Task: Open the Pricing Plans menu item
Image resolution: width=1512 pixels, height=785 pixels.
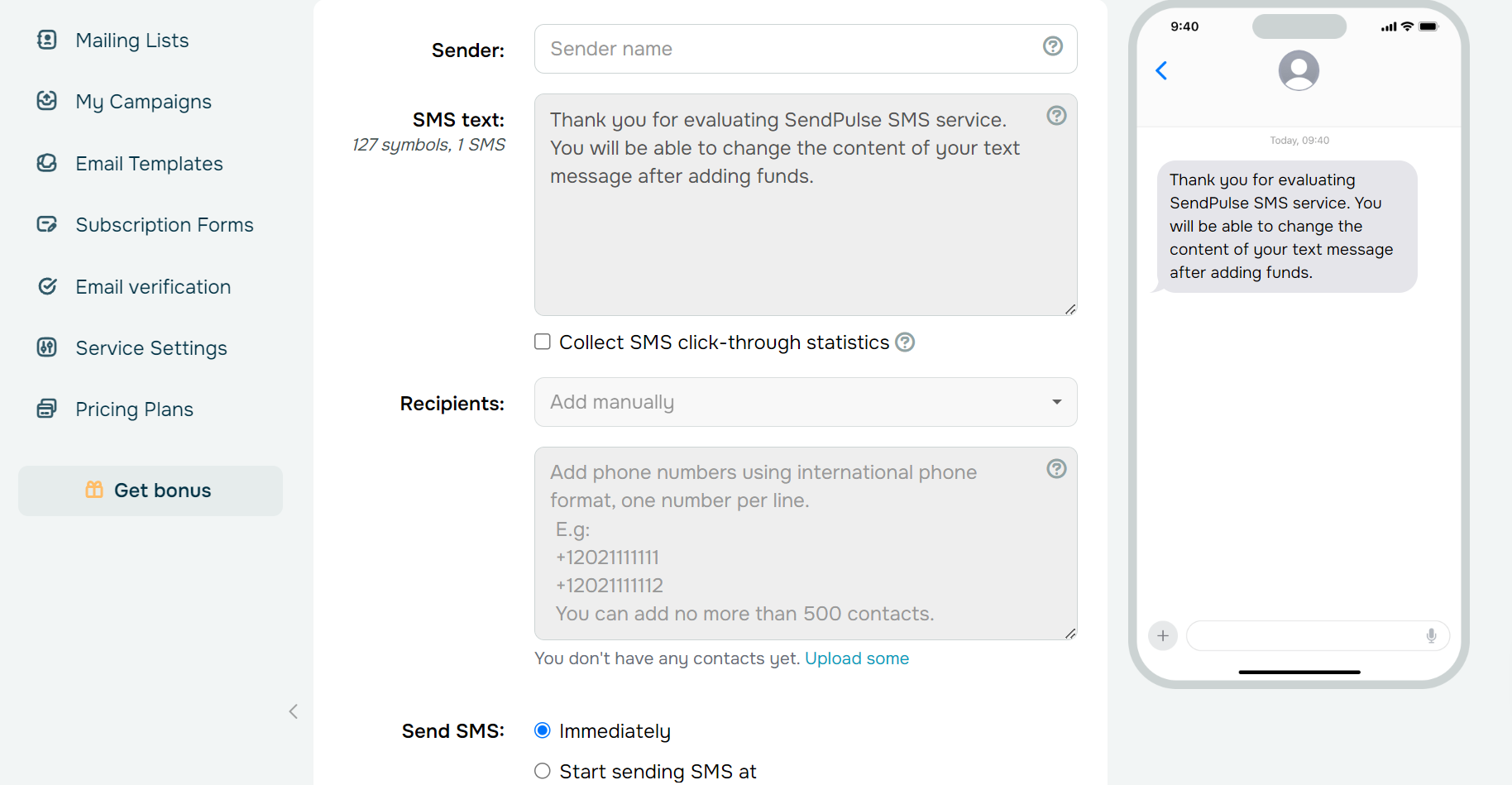Action: click(134, 409)
